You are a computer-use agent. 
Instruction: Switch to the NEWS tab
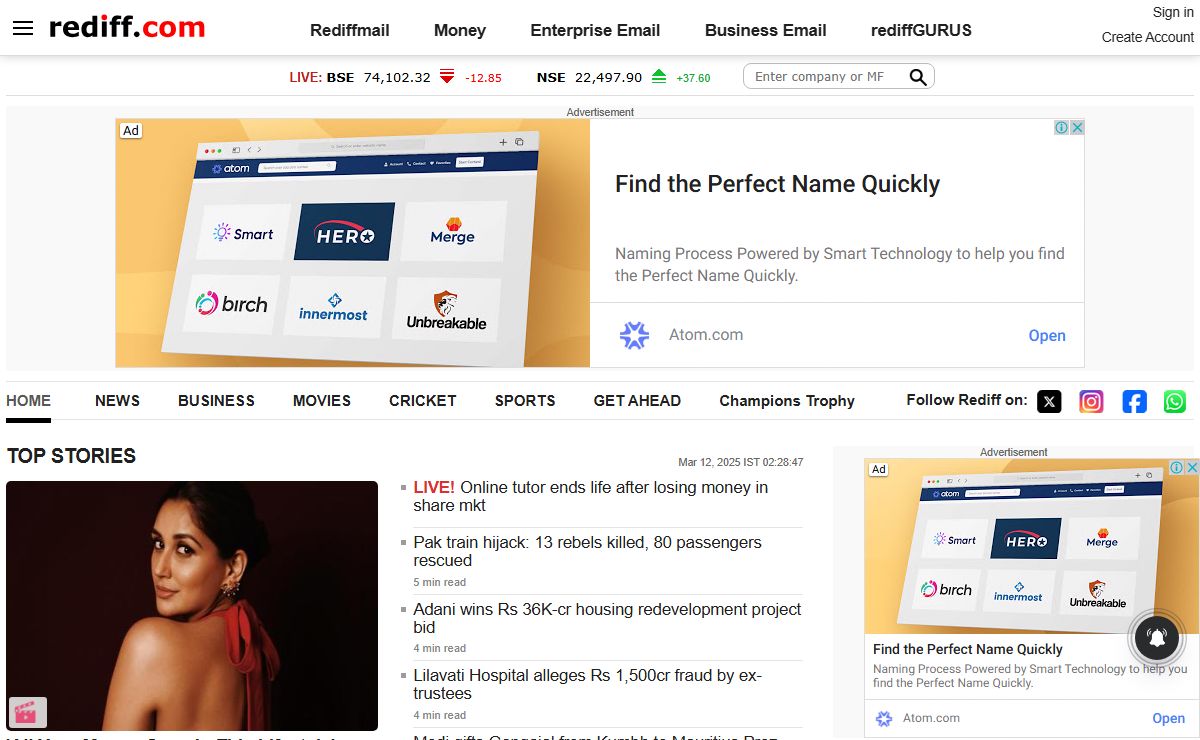(117, 400)
